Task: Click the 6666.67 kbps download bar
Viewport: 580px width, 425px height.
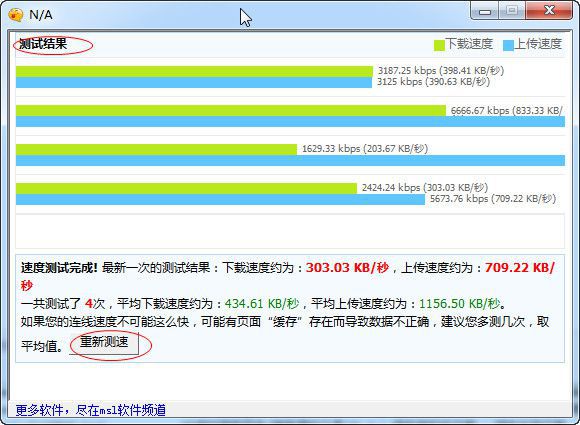Action: pyautogui.click(x=231, y=111)
